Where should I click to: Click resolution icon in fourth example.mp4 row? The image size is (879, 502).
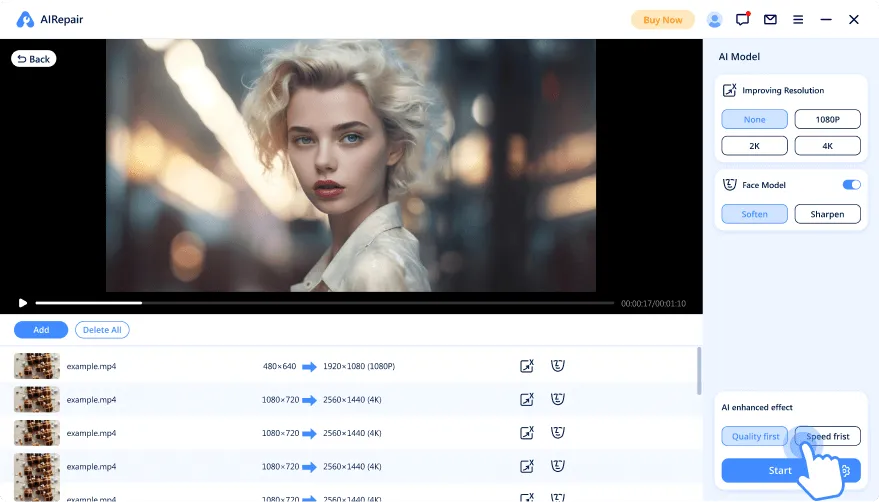[527, 466]
